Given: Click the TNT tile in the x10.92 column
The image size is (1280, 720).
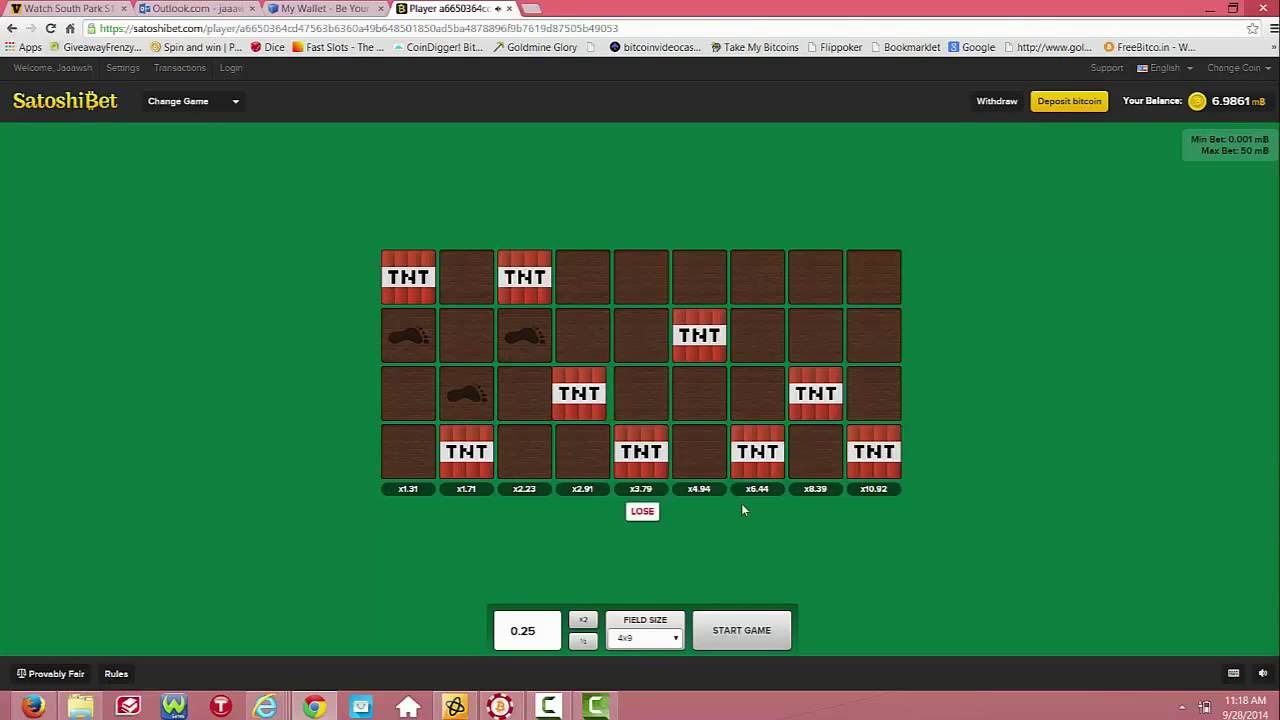Looking at the screenshot, I should click(x=874, y=452).
